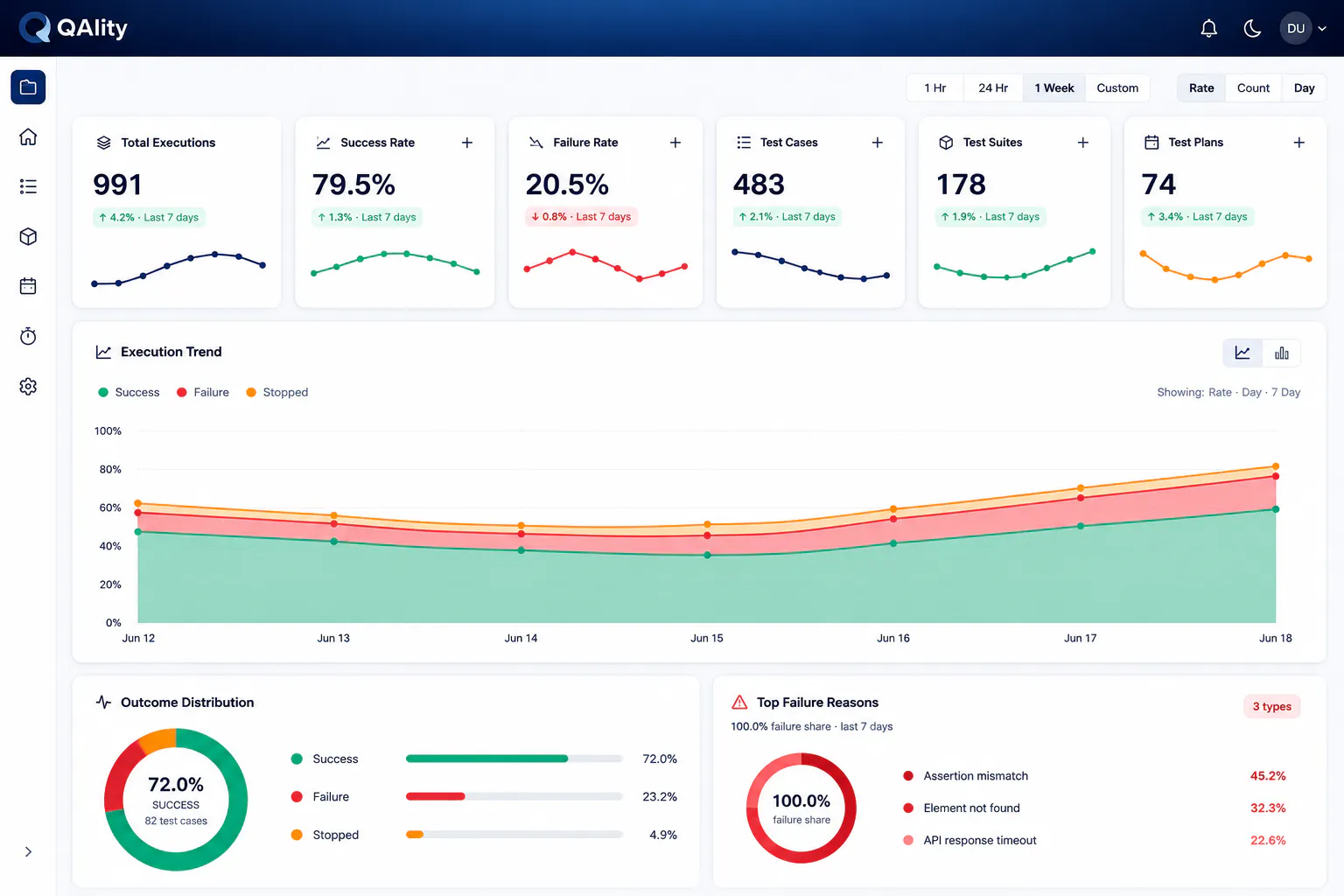Click the 45.2% value
Viewport: 1344px width, 896px height.
[x=1268, y=776]
